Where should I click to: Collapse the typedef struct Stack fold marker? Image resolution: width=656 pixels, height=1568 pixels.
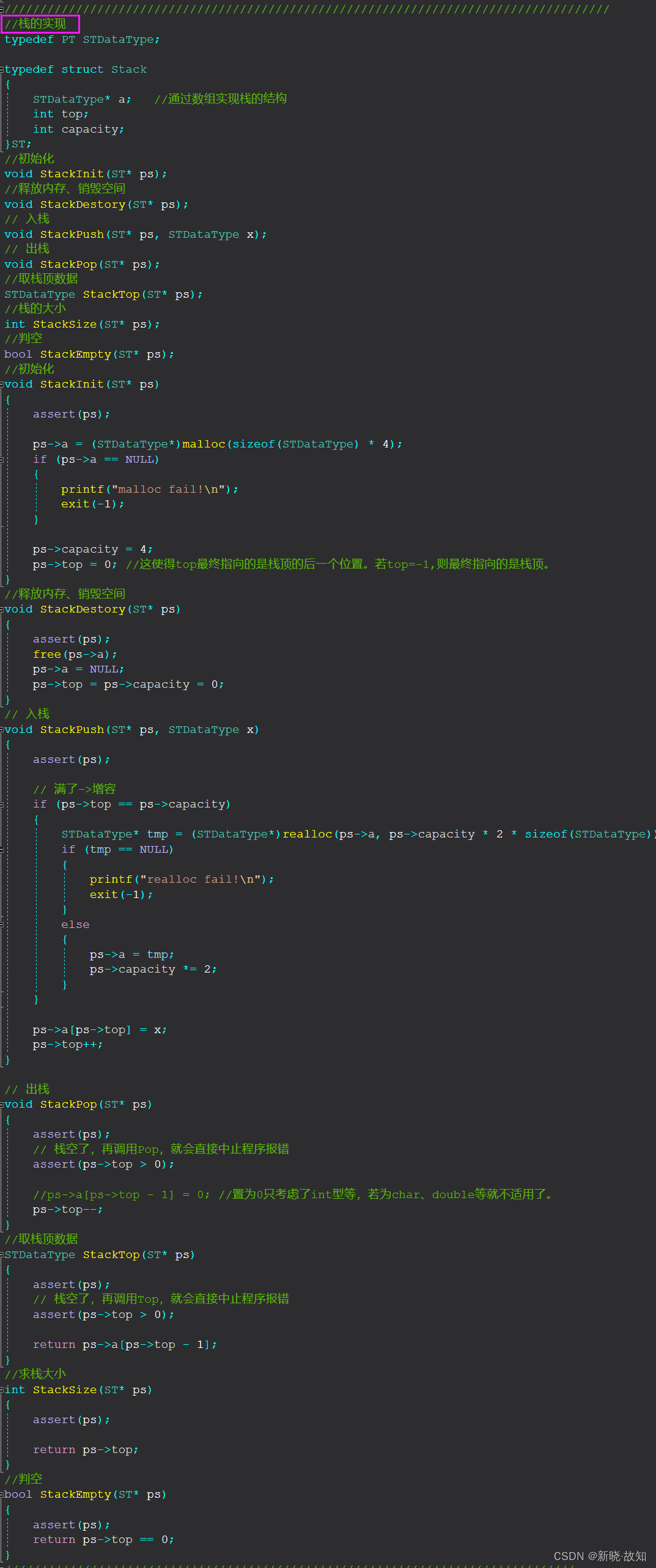(2, 70)
